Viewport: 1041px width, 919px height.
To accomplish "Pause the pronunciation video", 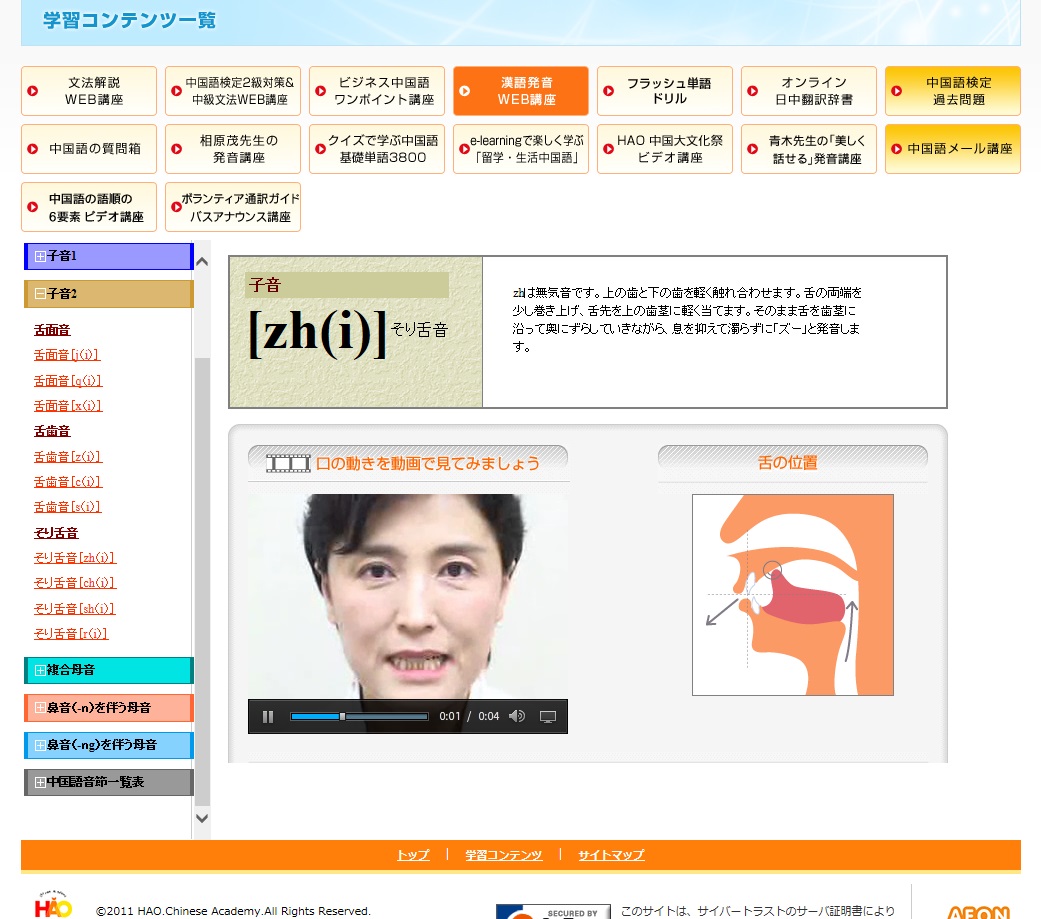I will tap(268, 716).
